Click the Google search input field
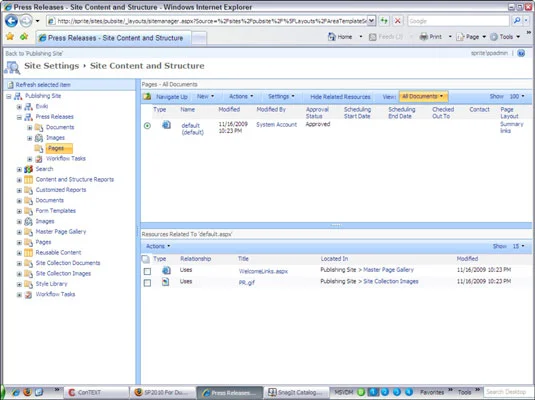Viewport: 535px width, 400px height. (x=458, y=21)
